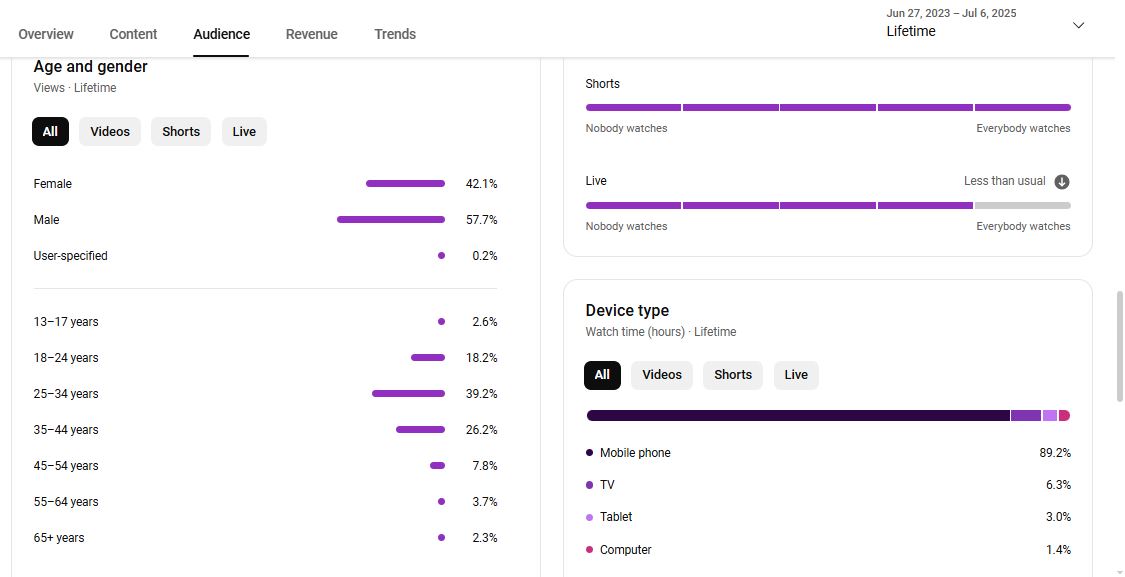
Task: Go to the Trends tab
Action: coord(395,34)
